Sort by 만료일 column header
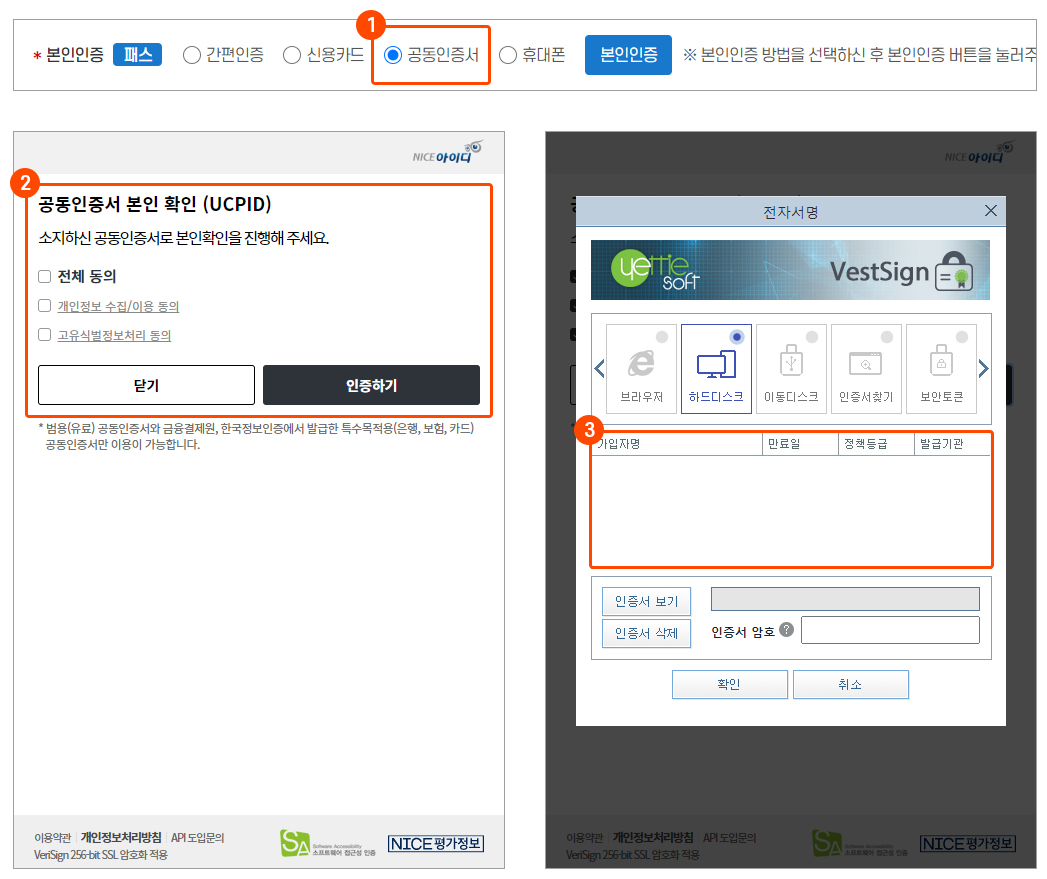This screenshot has height=879, width=1047. (800, 444)
